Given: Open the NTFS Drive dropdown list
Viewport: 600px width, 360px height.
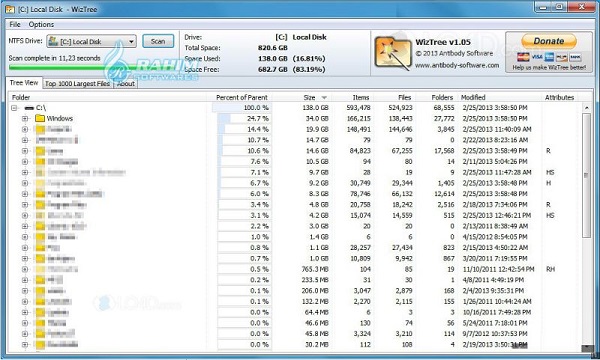Looking at the screenshot, I should tap(131, 41).
